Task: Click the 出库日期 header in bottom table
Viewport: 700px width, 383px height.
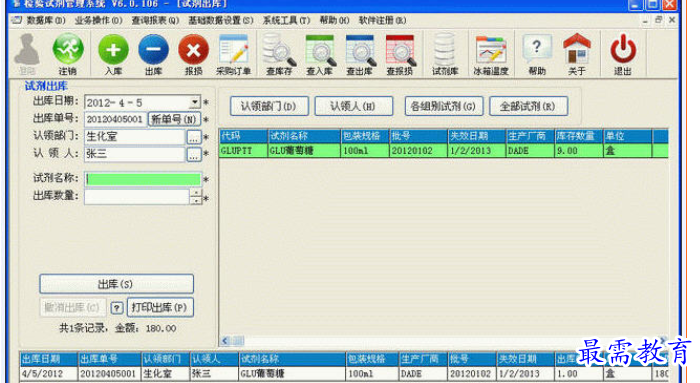Action: point(49,359)
